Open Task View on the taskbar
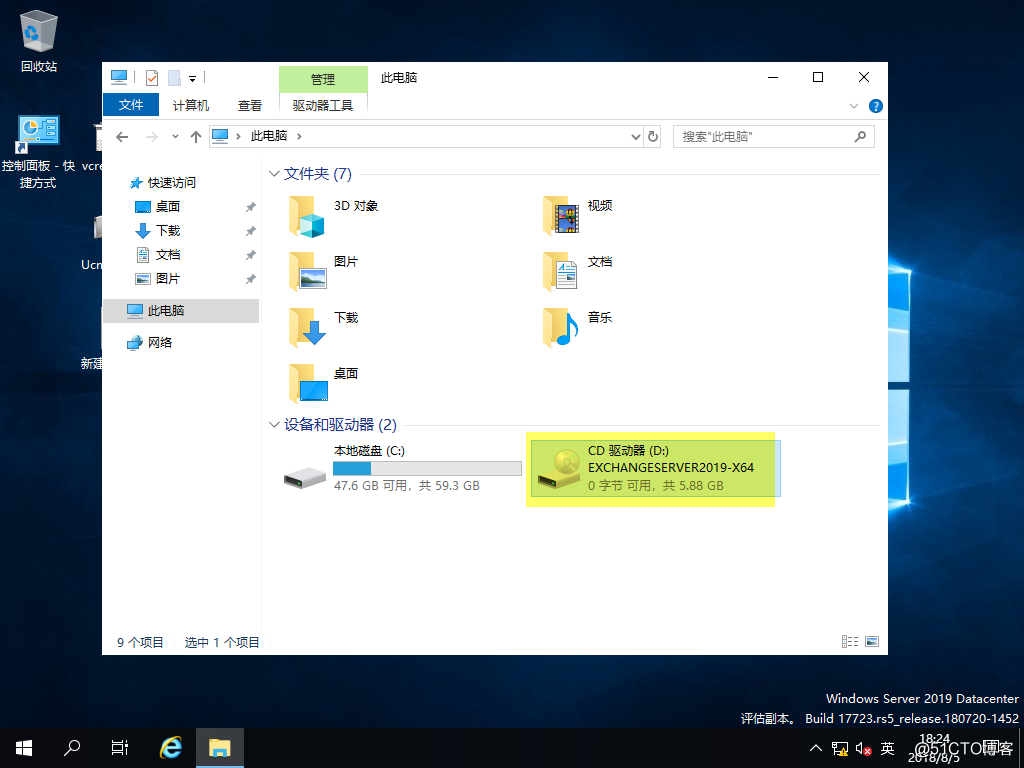Image resolution: width=1024 pixels, height=768 pixels. pyautogui.click(x=120, y=748)
